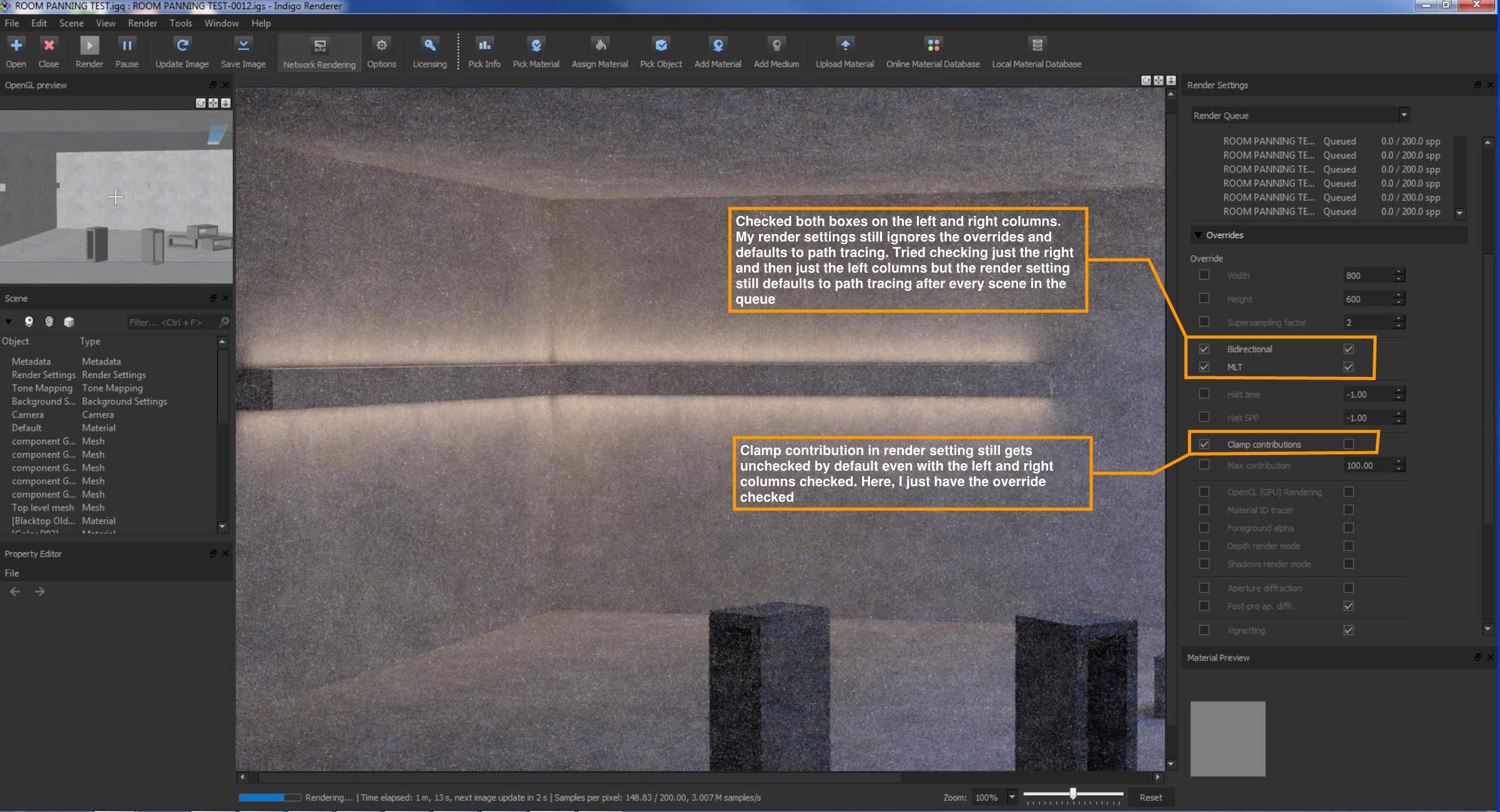Open the Tools menu
The width and height of the screenshot is (1500, 812).
180,23
